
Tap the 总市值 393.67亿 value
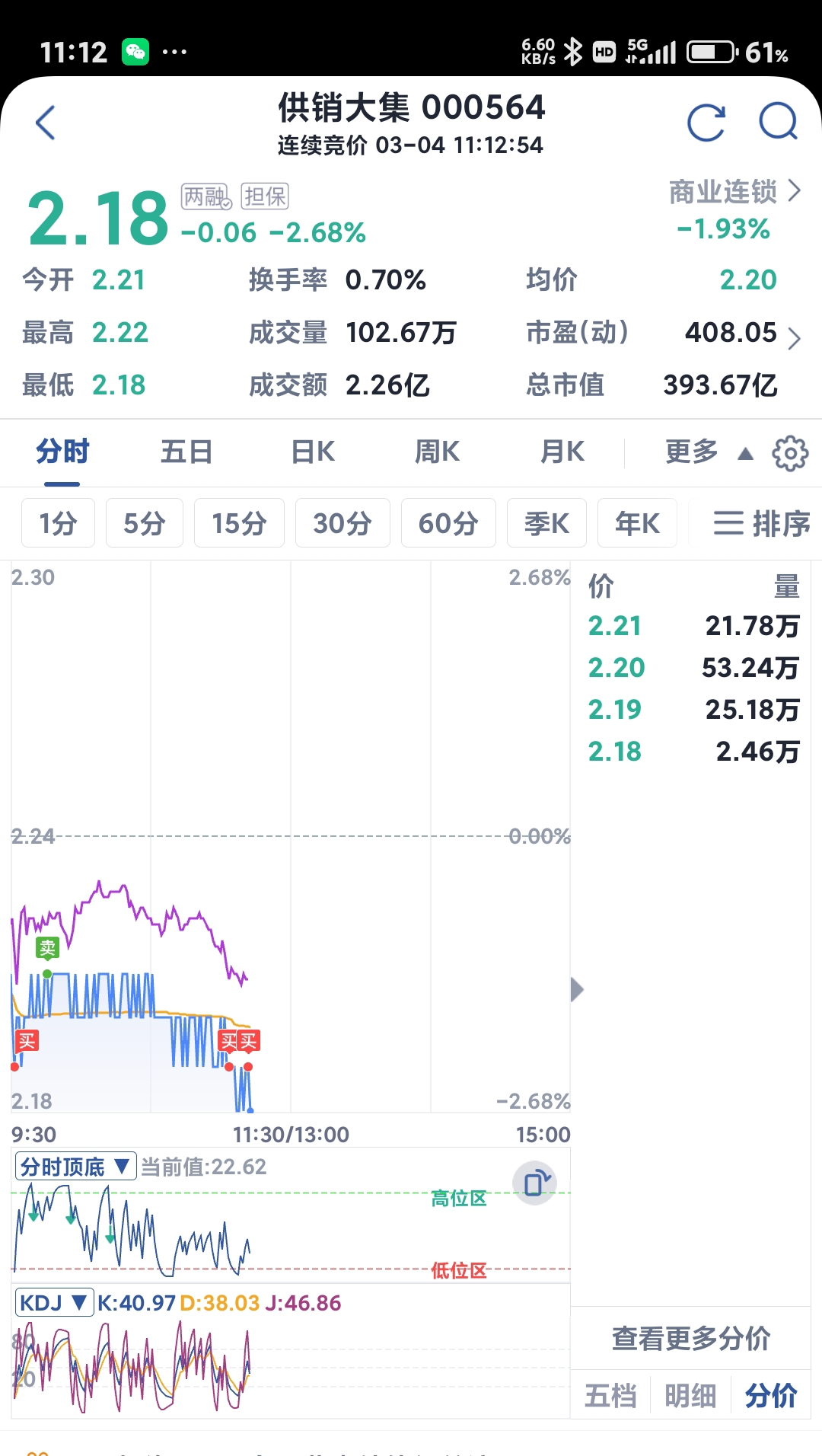click(x=720, y=385)
